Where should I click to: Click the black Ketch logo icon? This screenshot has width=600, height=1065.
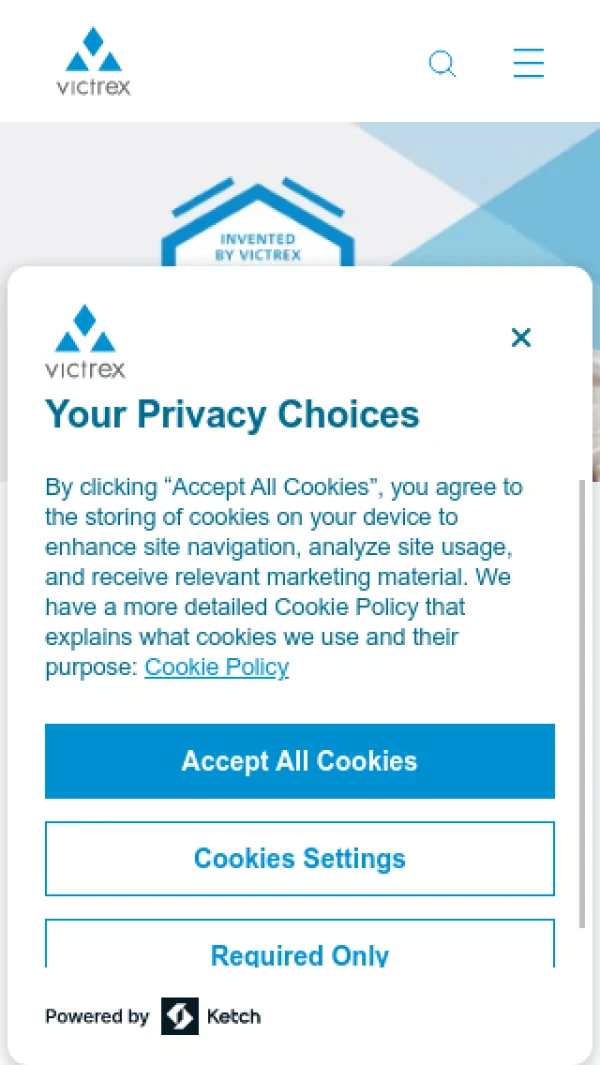pyautogui.click(x=180, y=1016)
